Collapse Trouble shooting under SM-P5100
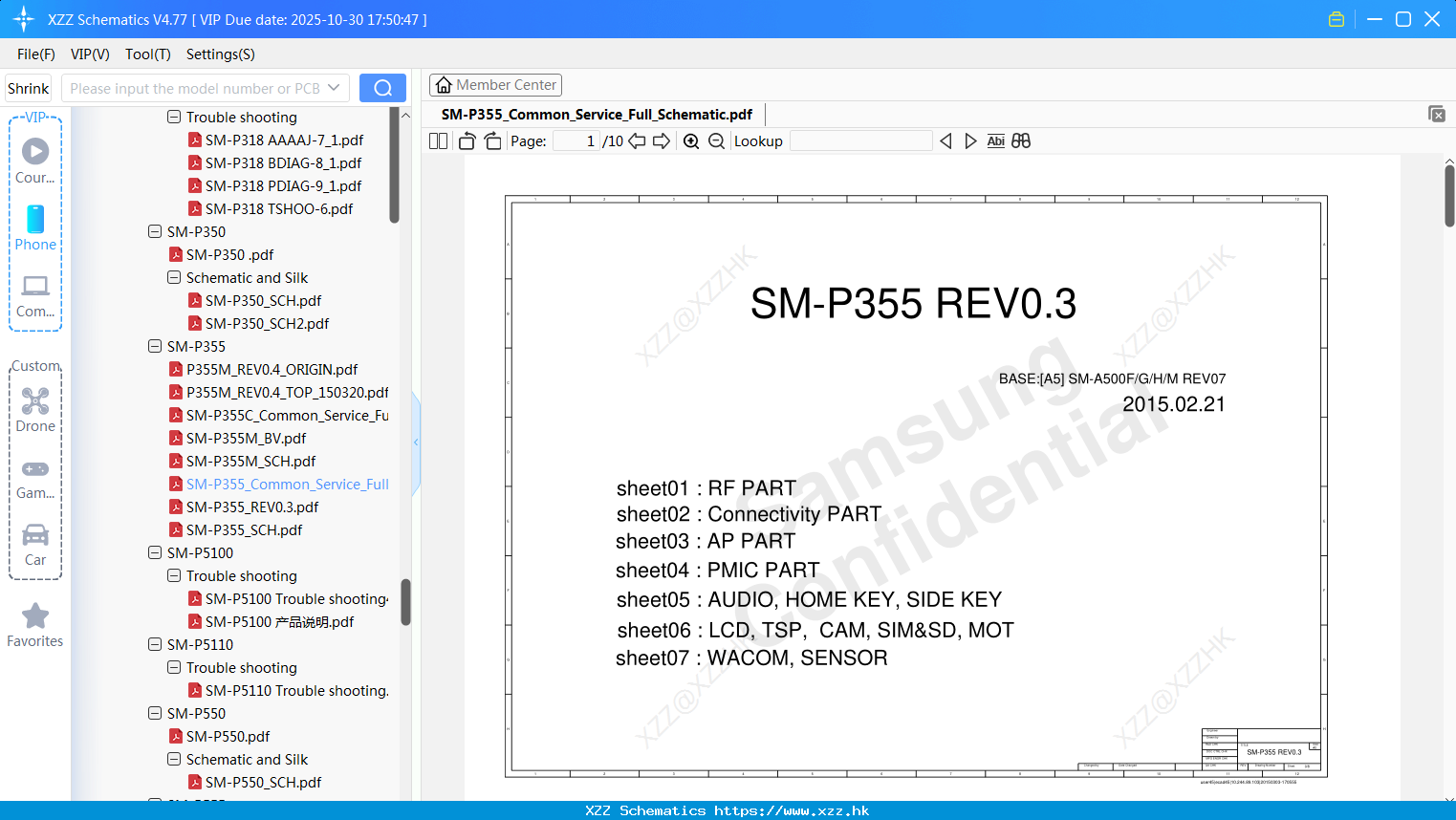The image size is (1456, 820). [174, 575]
